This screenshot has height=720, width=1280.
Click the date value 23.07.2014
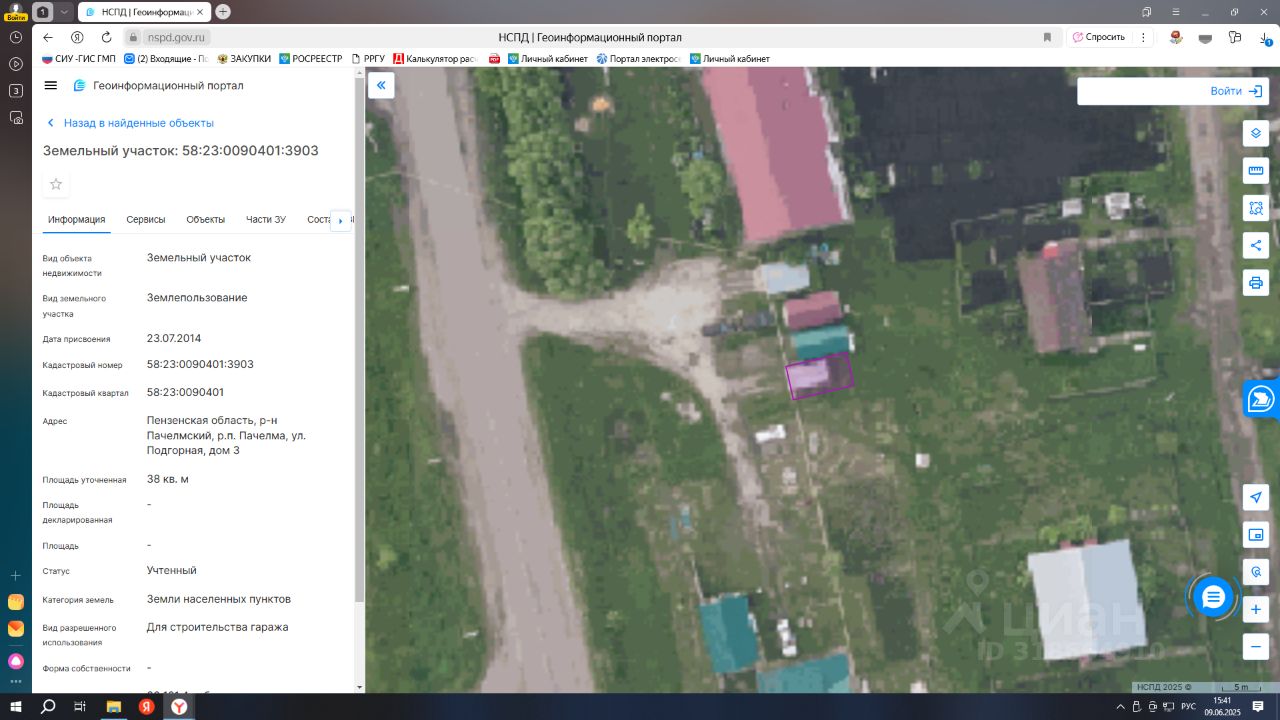174,338
